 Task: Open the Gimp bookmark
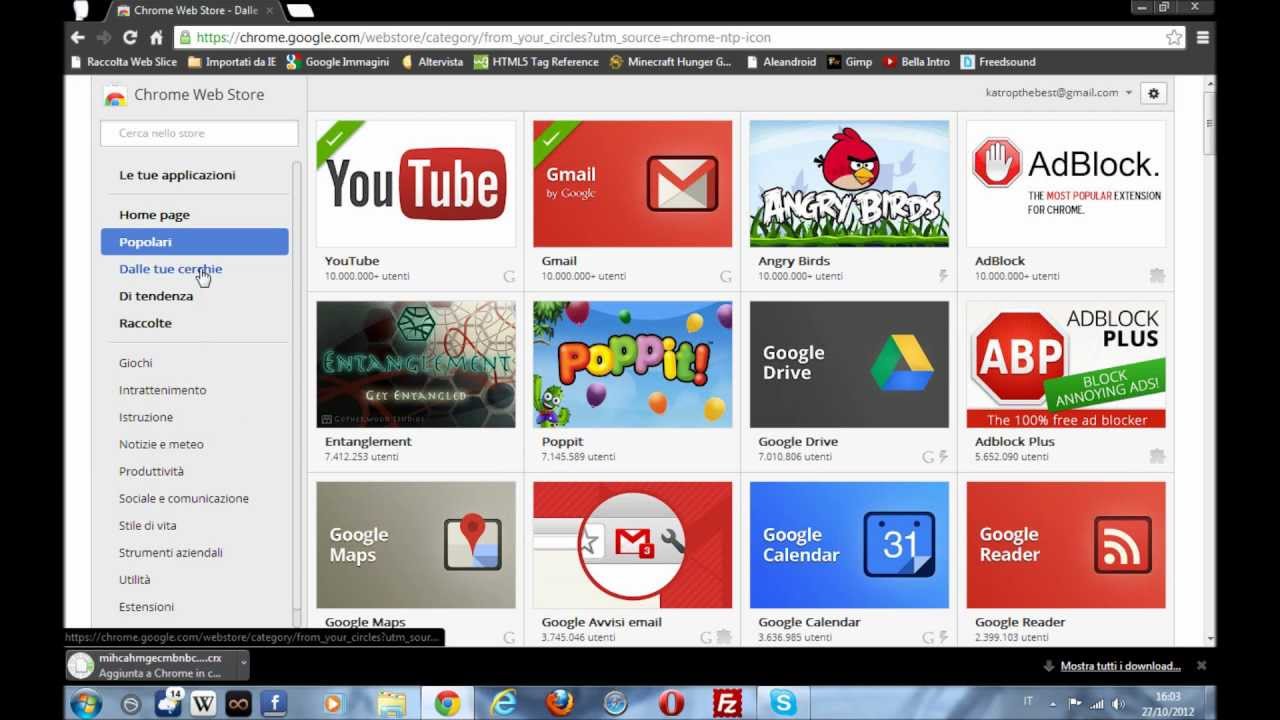coord(850,62)
